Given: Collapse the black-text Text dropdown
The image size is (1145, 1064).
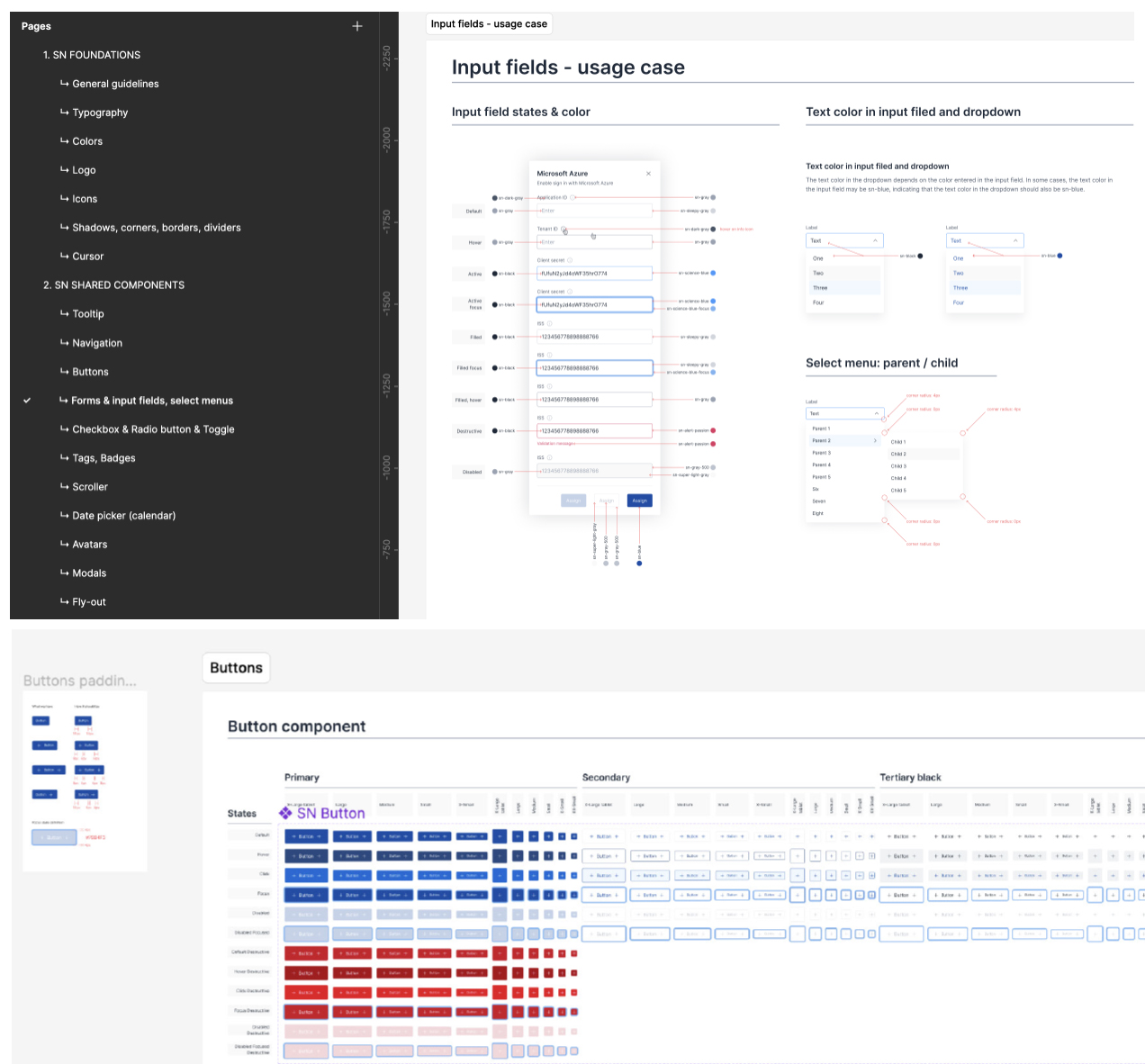Looking at the screenshot, I should tap(875, 240).
